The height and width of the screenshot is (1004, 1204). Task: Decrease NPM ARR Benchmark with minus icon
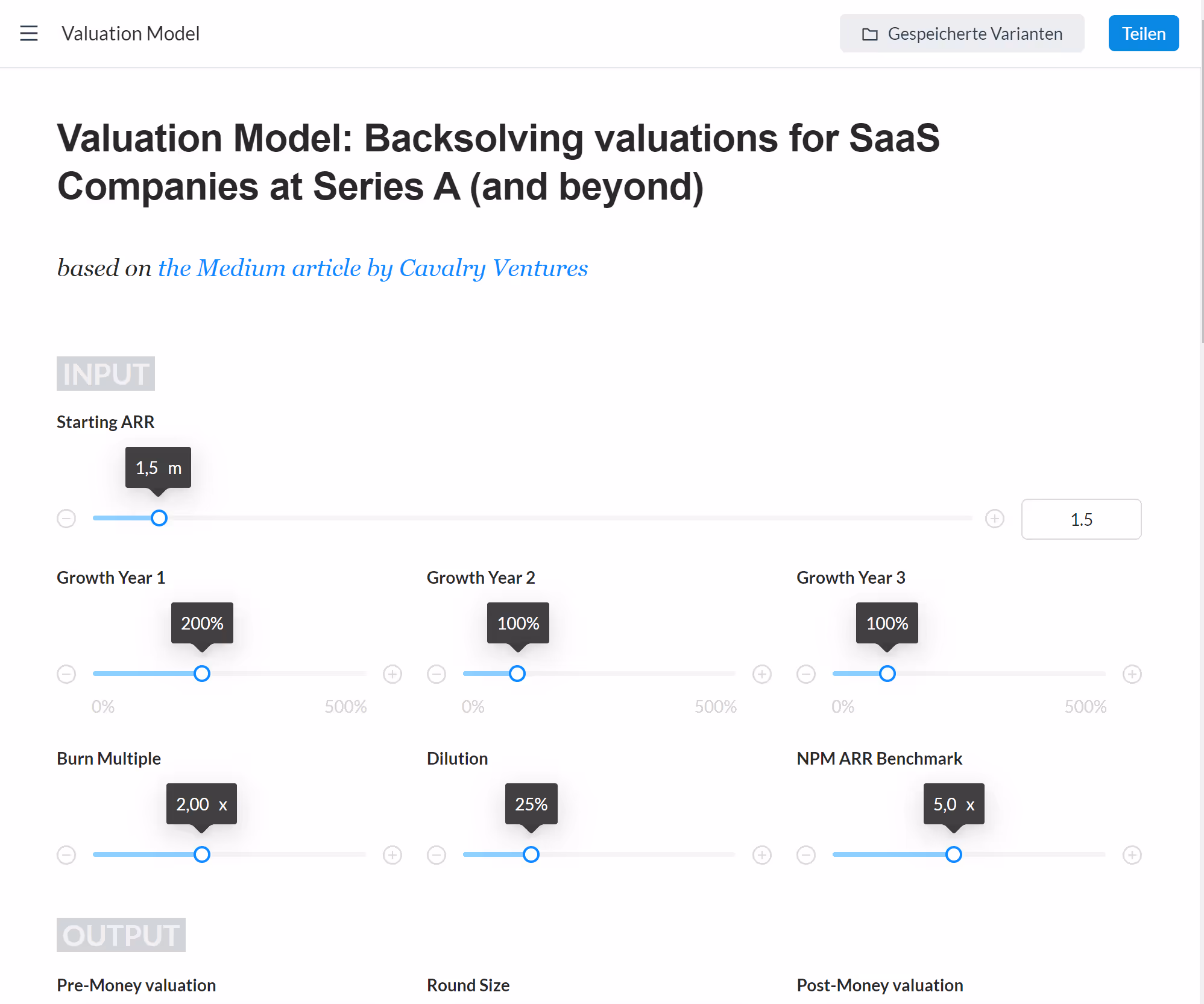tap(806, 855)
